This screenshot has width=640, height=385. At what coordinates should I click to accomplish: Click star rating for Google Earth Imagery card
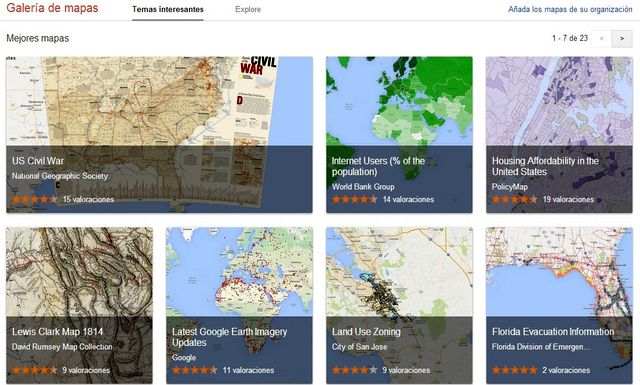(194, 370)
